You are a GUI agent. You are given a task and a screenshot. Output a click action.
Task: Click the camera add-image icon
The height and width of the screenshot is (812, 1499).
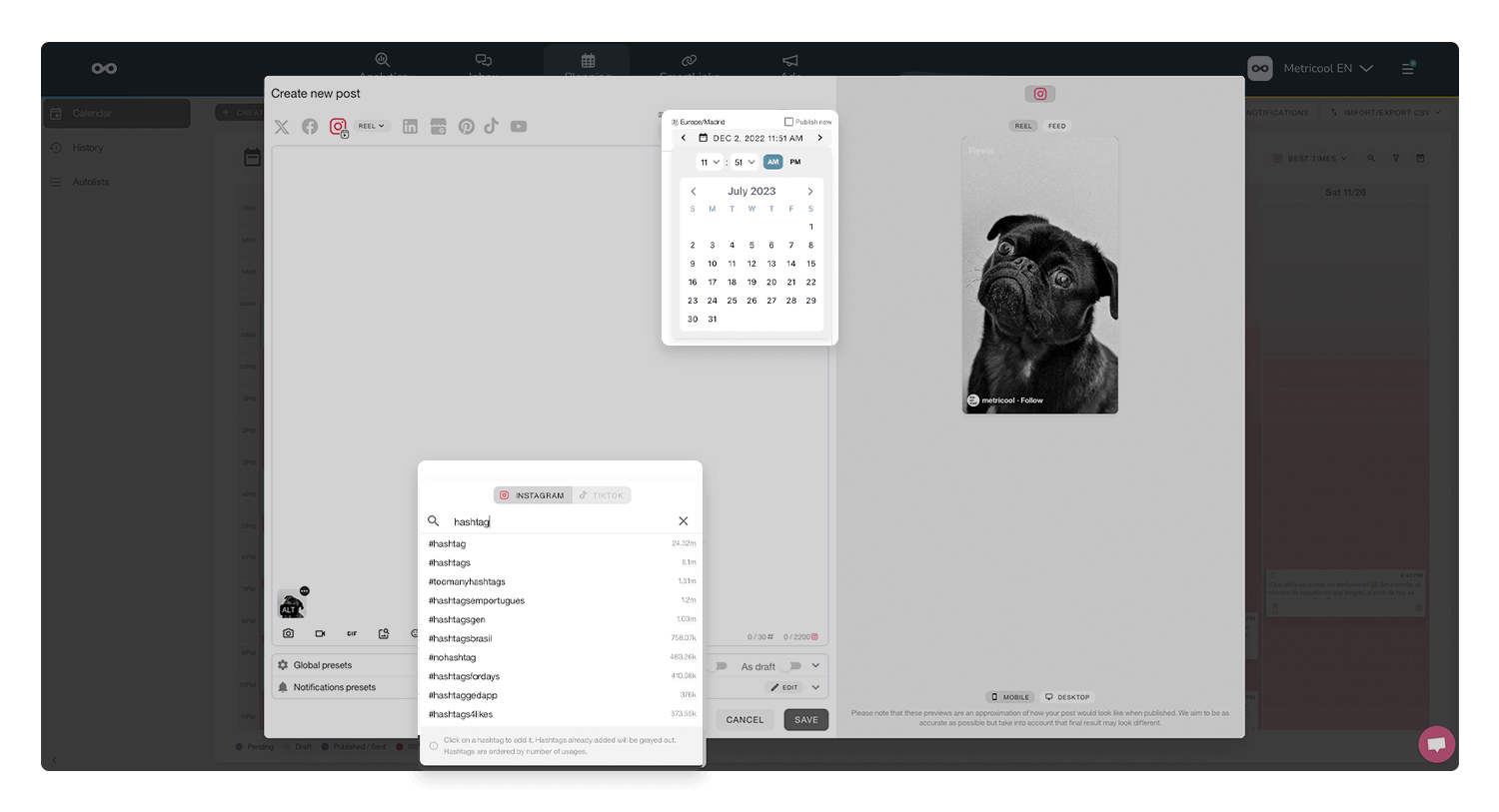pos(288,633)
